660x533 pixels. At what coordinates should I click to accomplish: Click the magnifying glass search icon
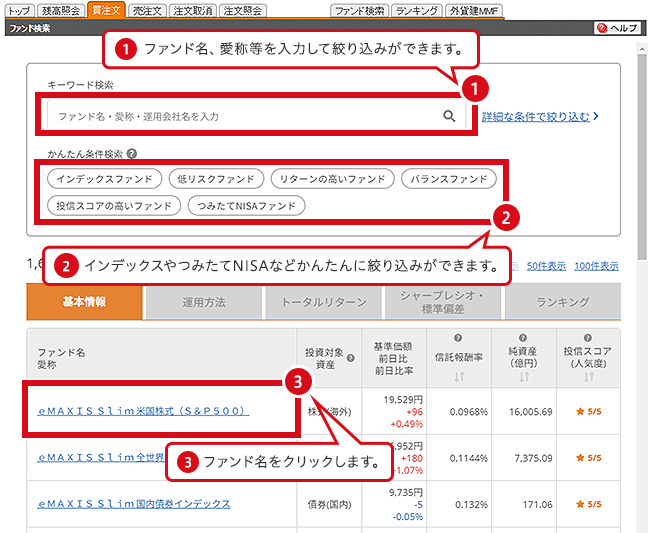pos(449,116)
